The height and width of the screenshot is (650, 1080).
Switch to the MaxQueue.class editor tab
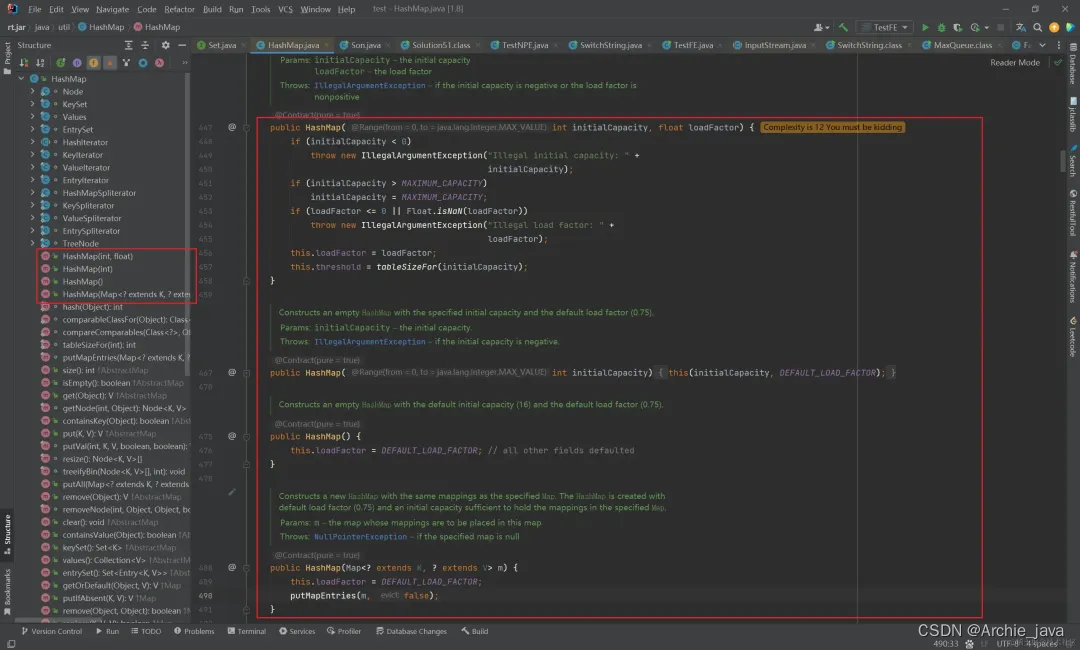pos(962,45)
